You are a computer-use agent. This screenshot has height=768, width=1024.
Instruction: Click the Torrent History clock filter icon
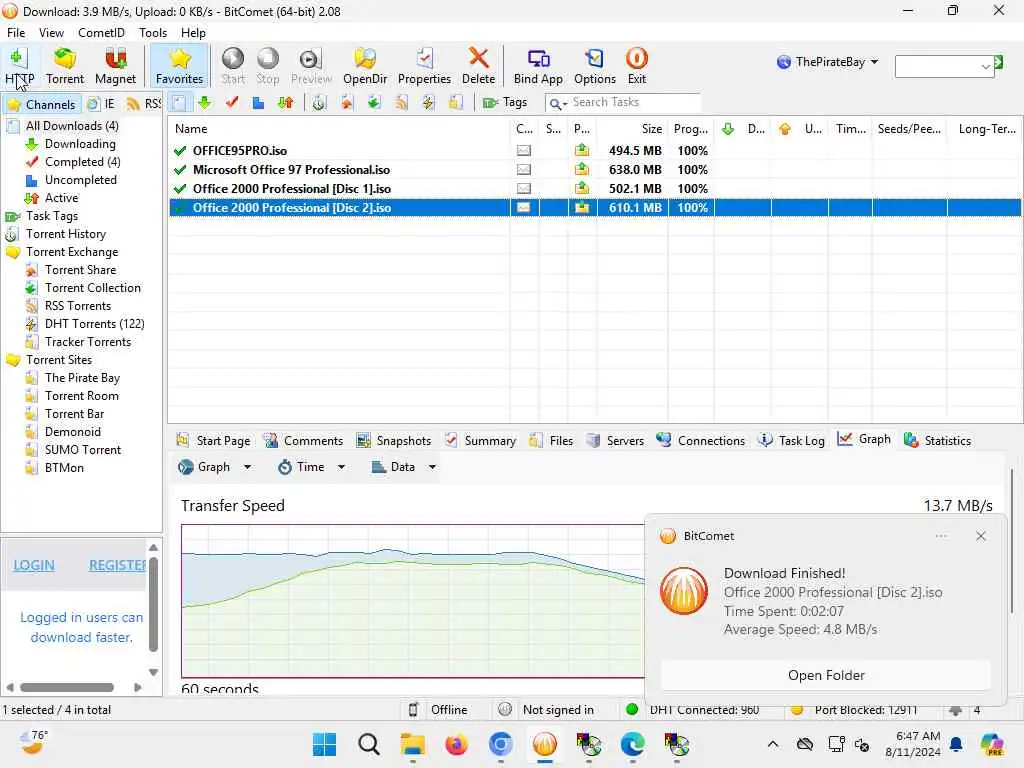click(x=319, y=103)
